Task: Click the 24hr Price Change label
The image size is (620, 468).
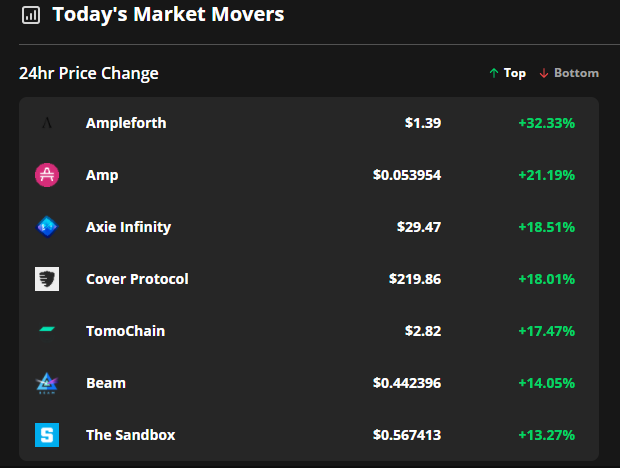Action: (x=89, y=73)
